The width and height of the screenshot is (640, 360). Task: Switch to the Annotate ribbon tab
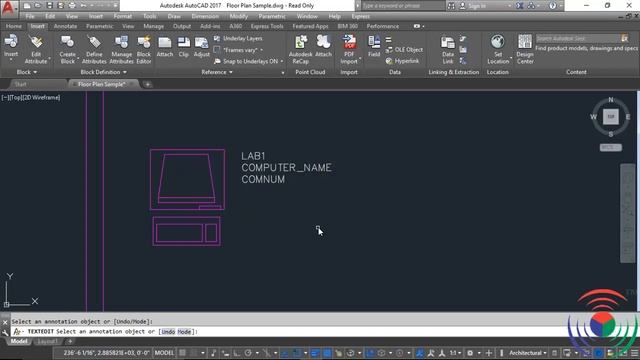(65, 26)
